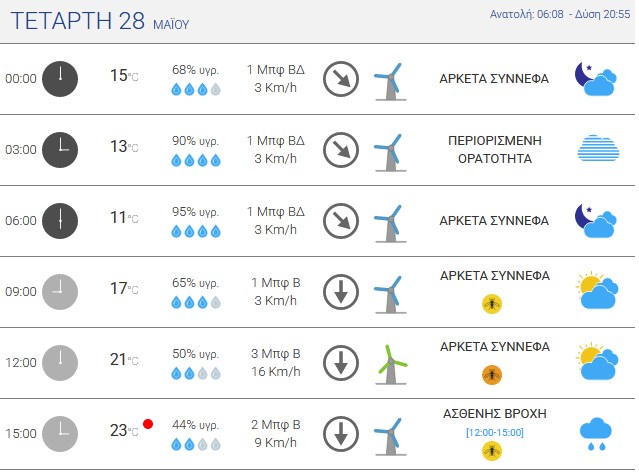Click the humidity droplets under 90% υγρ.
Screen dimensions: 639x475
196,161
